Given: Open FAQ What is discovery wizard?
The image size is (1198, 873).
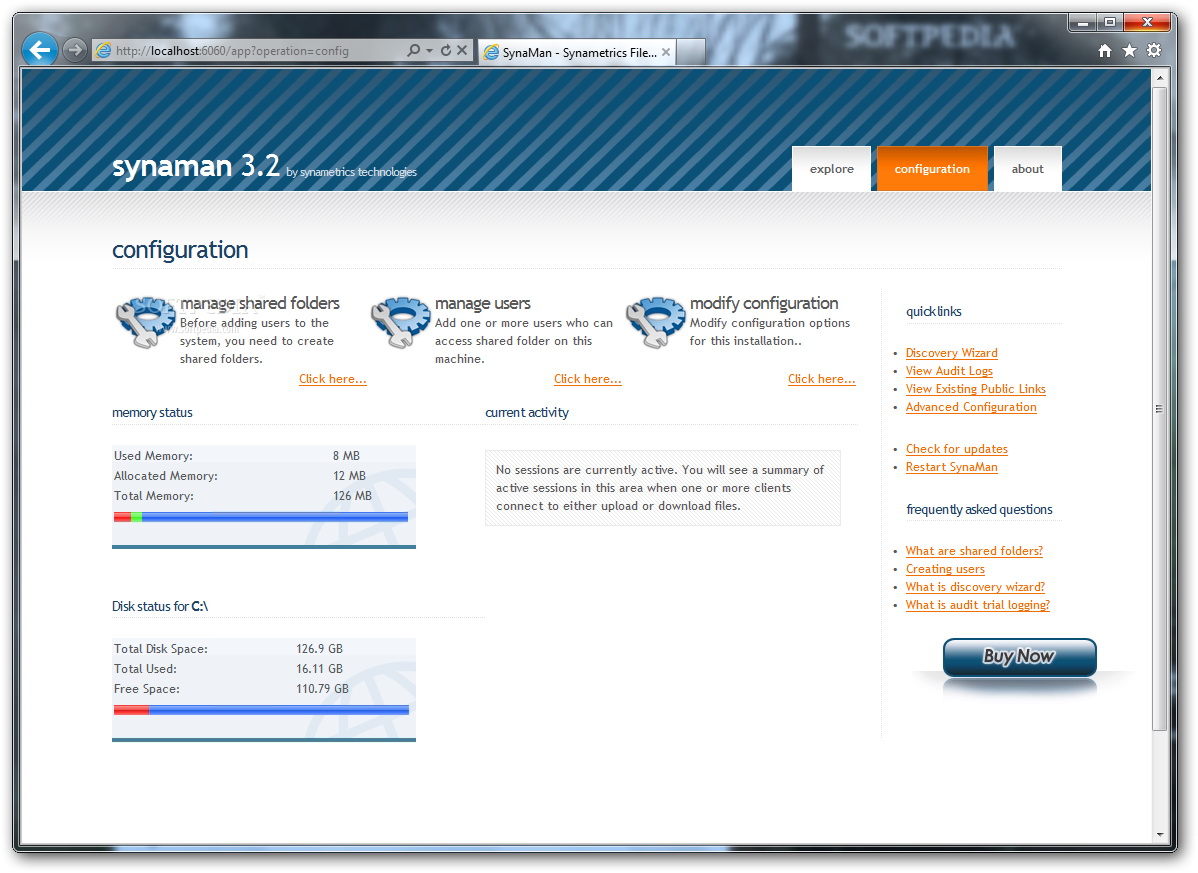Looking at the screenshot, I should point(975,587).
